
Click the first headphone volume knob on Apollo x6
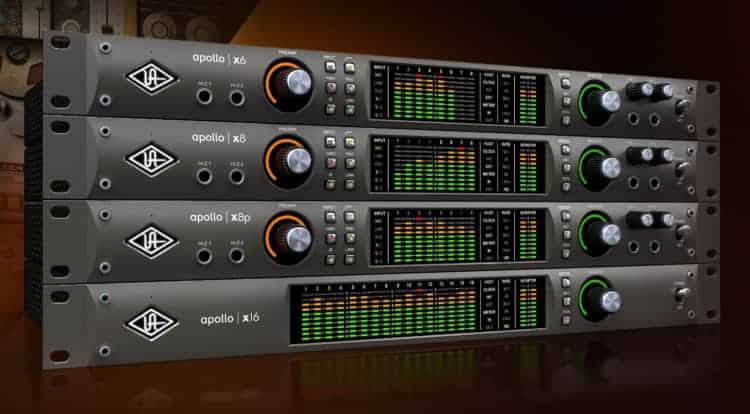pos(640,90)
